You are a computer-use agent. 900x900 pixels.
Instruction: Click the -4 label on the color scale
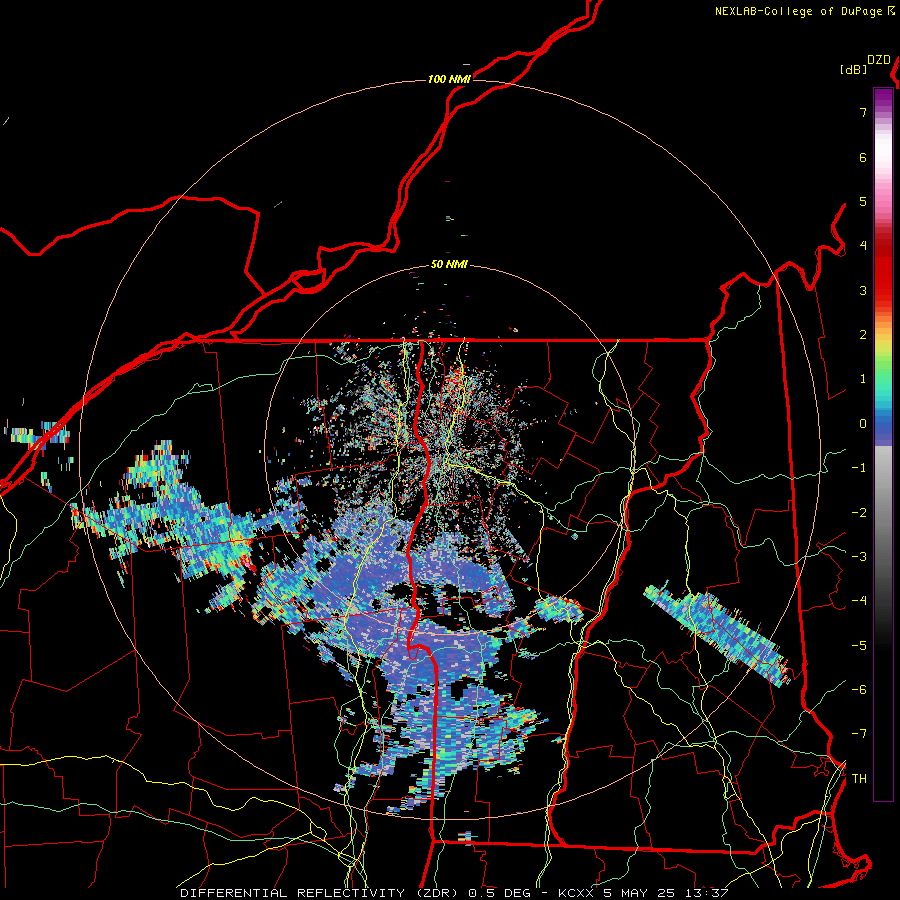[859, 601]
